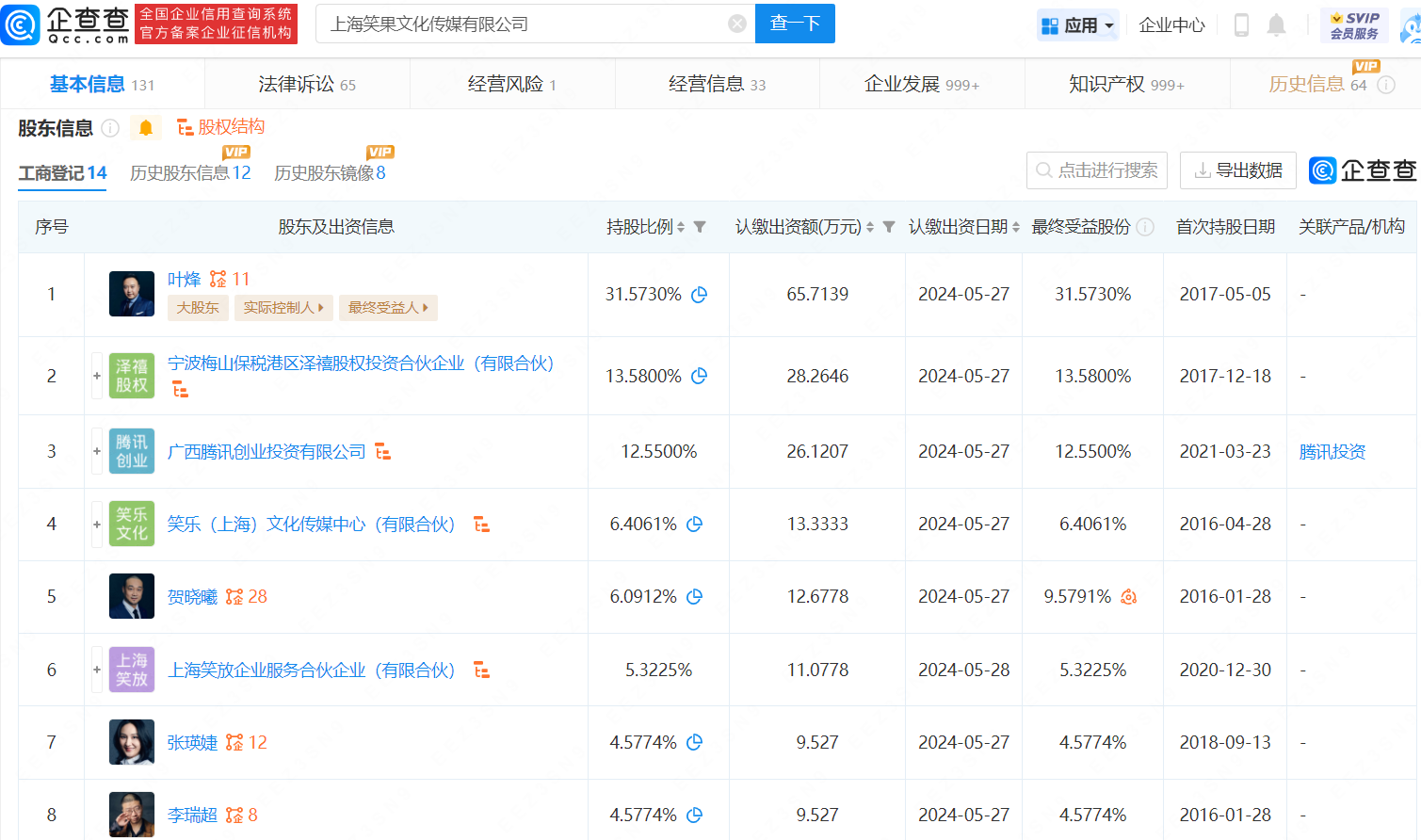Open relation graph icon next to 张瑛婕
Image resolution: width=1421 pixels, height=840 pixels.
pyautogui.click(x=234, y=743)
